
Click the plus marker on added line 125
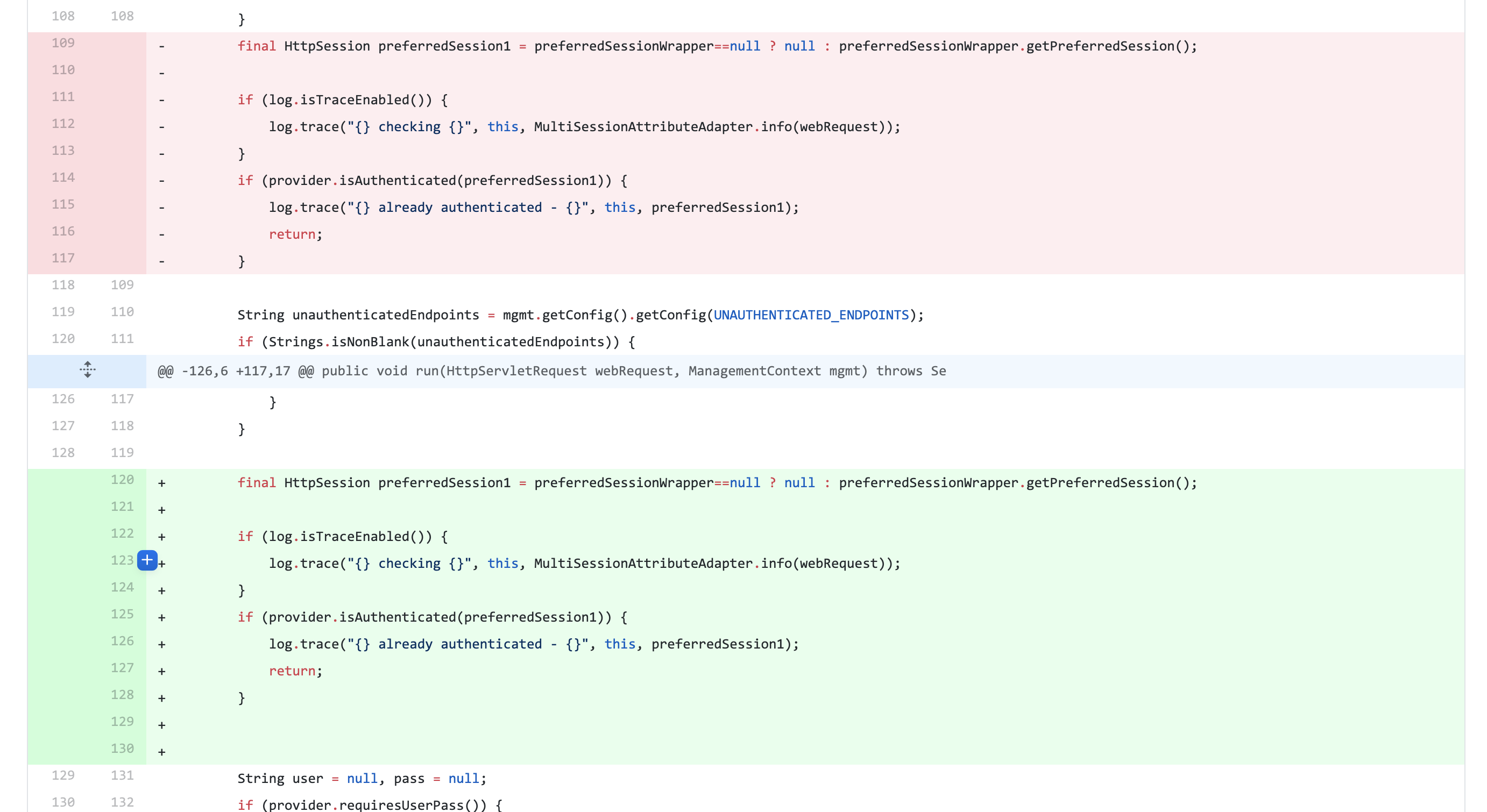click(x=161, y=617)
